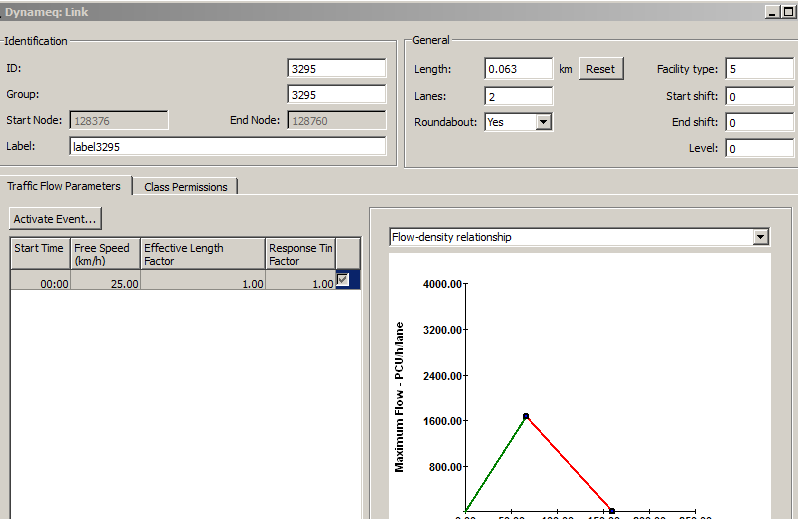This screenshot has width=798, height=519.
Task: Switch to the Traffic Flow Parameters tab
Action: tap(64, 186)
